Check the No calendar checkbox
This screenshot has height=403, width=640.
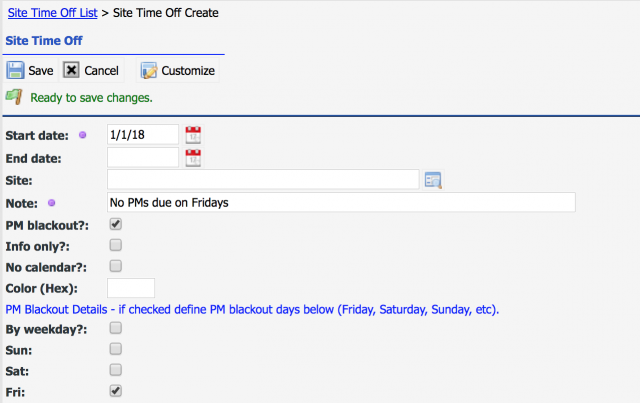point(116,266)
